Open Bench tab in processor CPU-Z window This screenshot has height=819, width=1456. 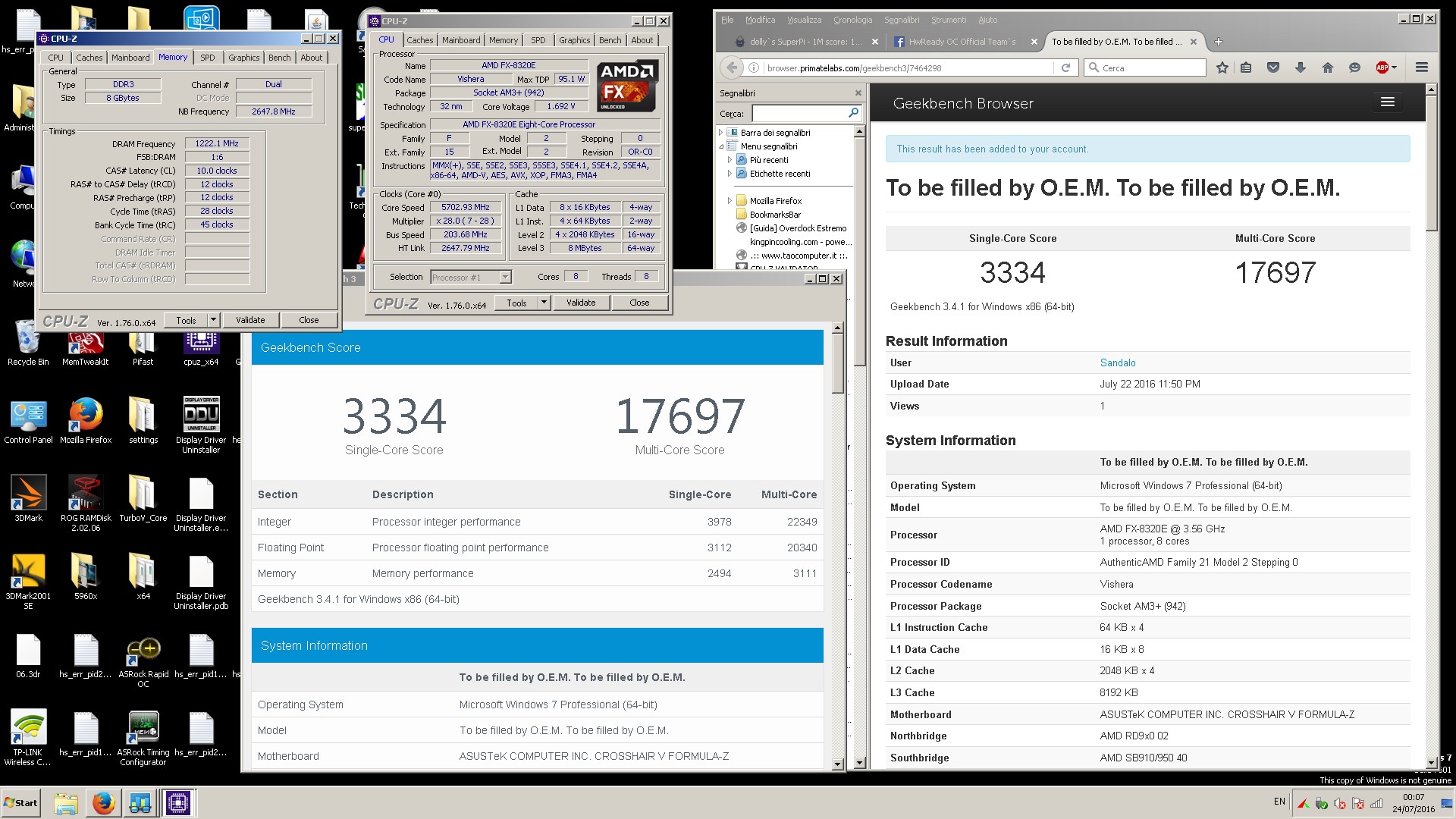pos(610,40)
